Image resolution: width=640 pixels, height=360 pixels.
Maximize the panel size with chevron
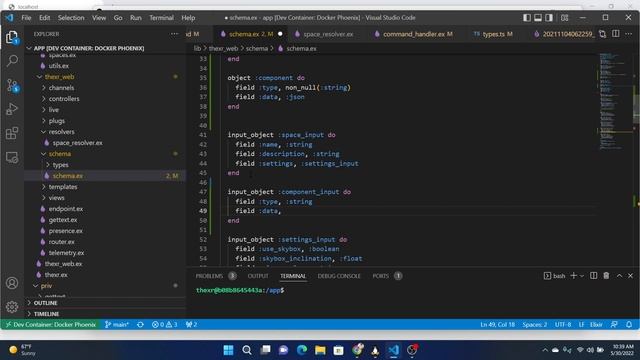coord(619,276)
